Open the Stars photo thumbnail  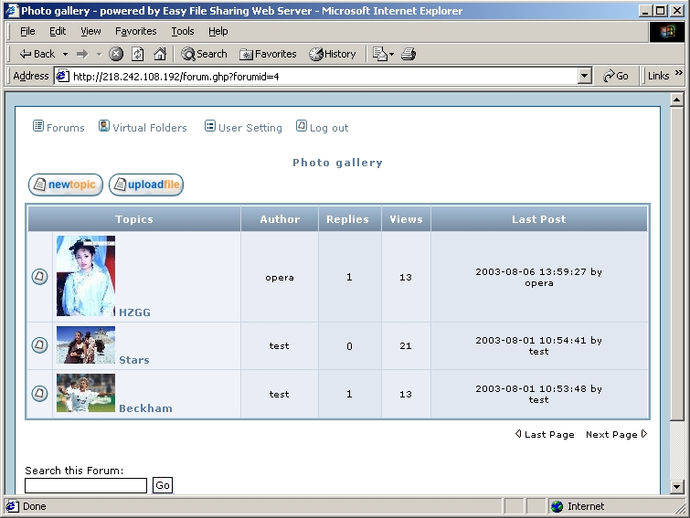[x=86, y=345]
